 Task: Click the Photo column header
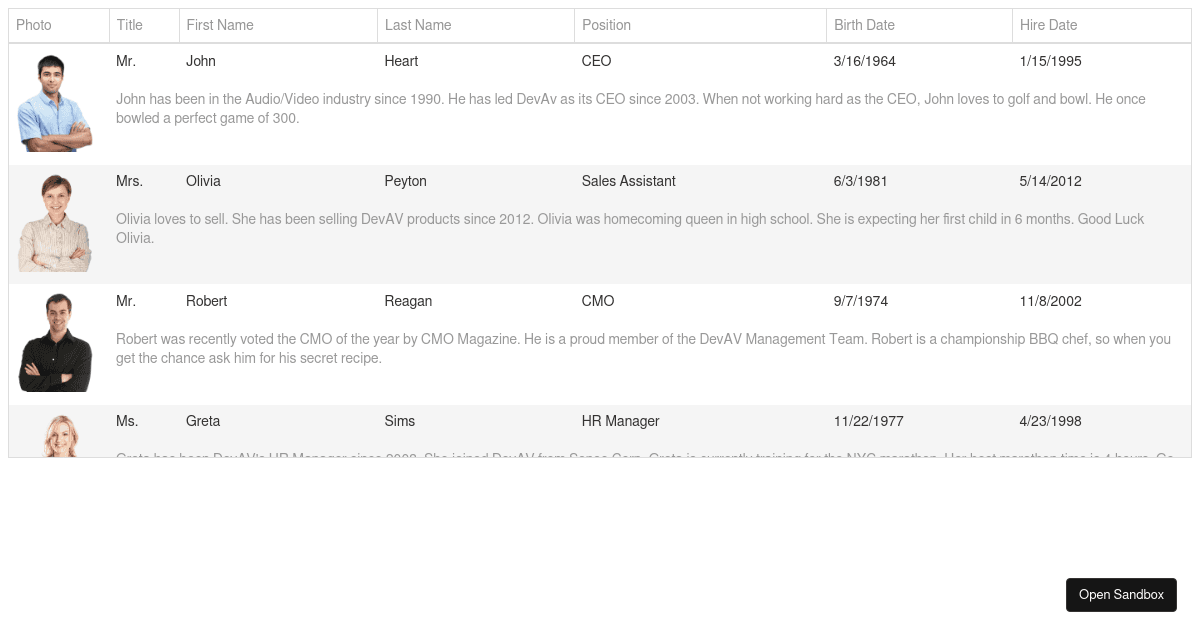pyautogui.click(x=34, y=25)
